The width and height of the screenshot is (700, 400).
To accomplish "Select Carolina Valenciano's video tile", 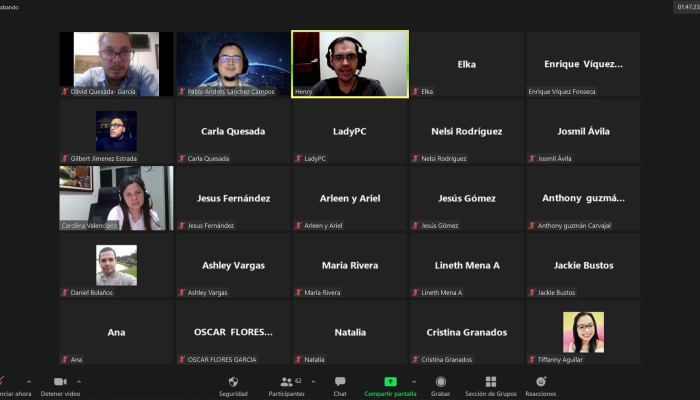I will point(116,198).
